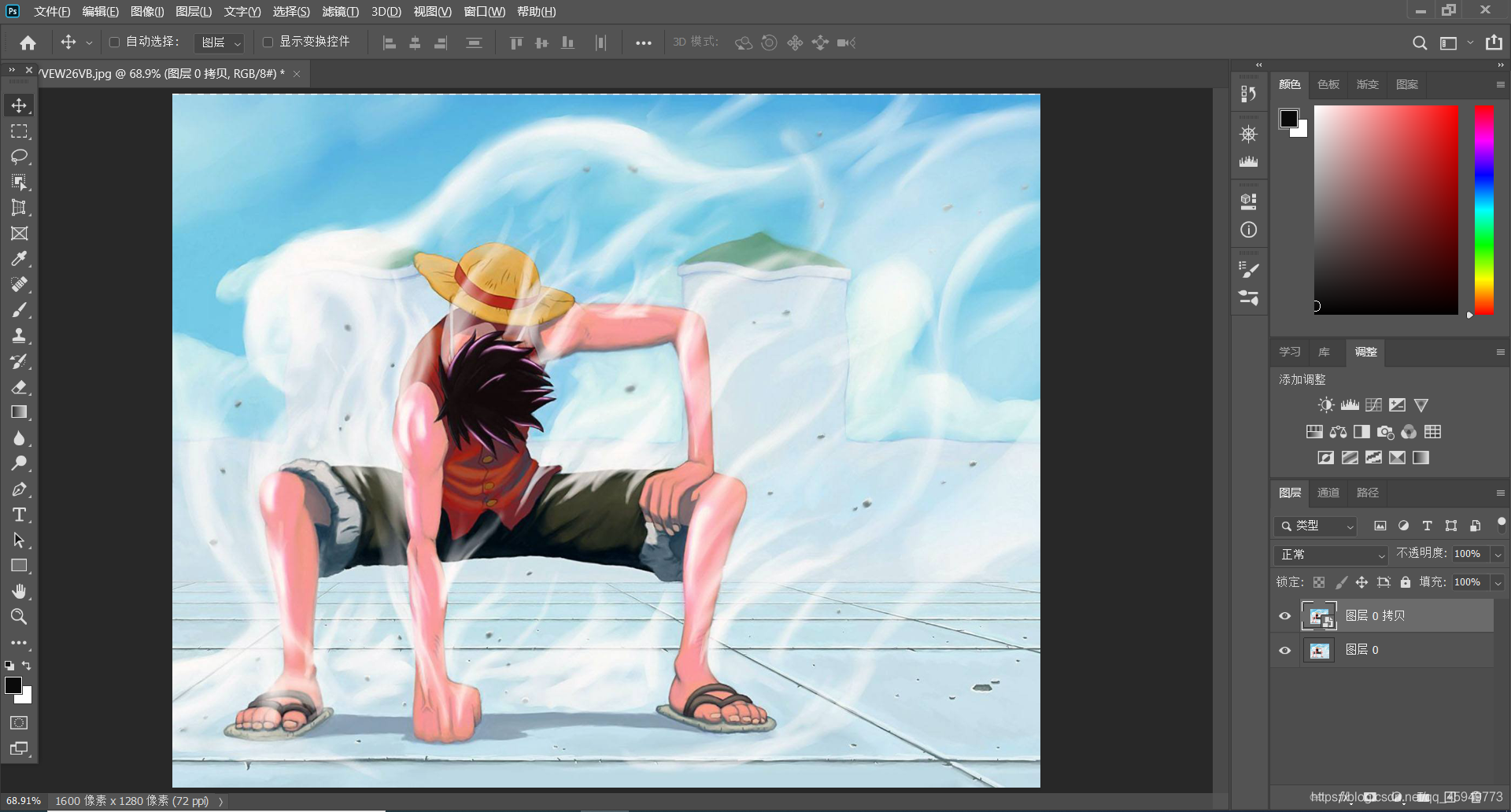The height and width of the screenshot is (812, 1511).
Task: Toggle lock all padlock icon
Action: (x=1406, y=582)
